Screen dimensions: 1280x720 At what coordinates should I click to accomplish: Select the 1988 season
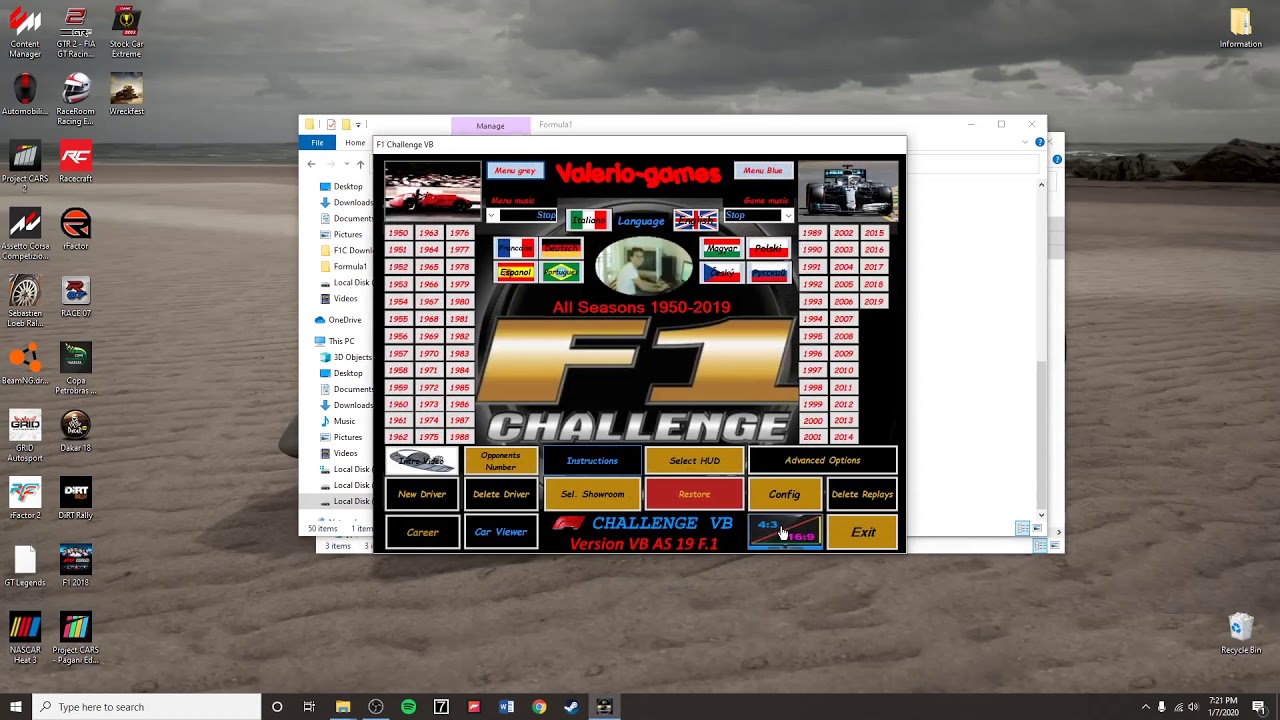[460, 437]
